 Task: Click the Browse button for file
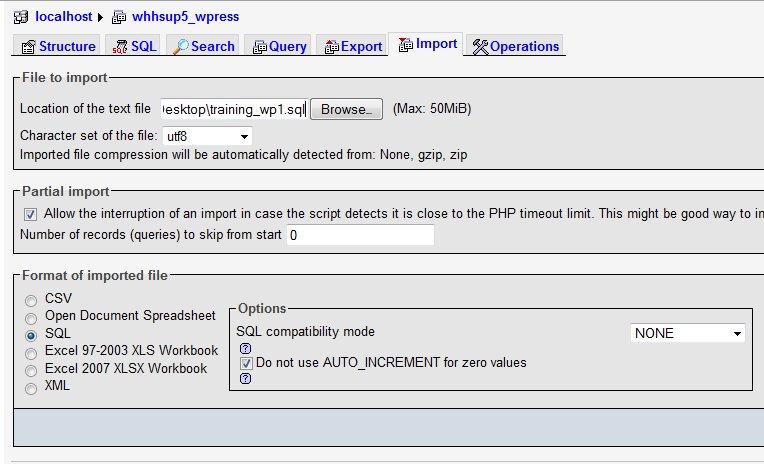click(346, 109)
